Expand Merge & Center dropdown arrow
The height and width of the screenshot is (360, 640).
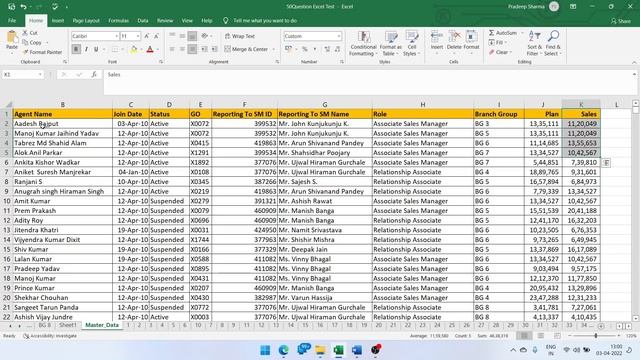click(x=273, y=49)
